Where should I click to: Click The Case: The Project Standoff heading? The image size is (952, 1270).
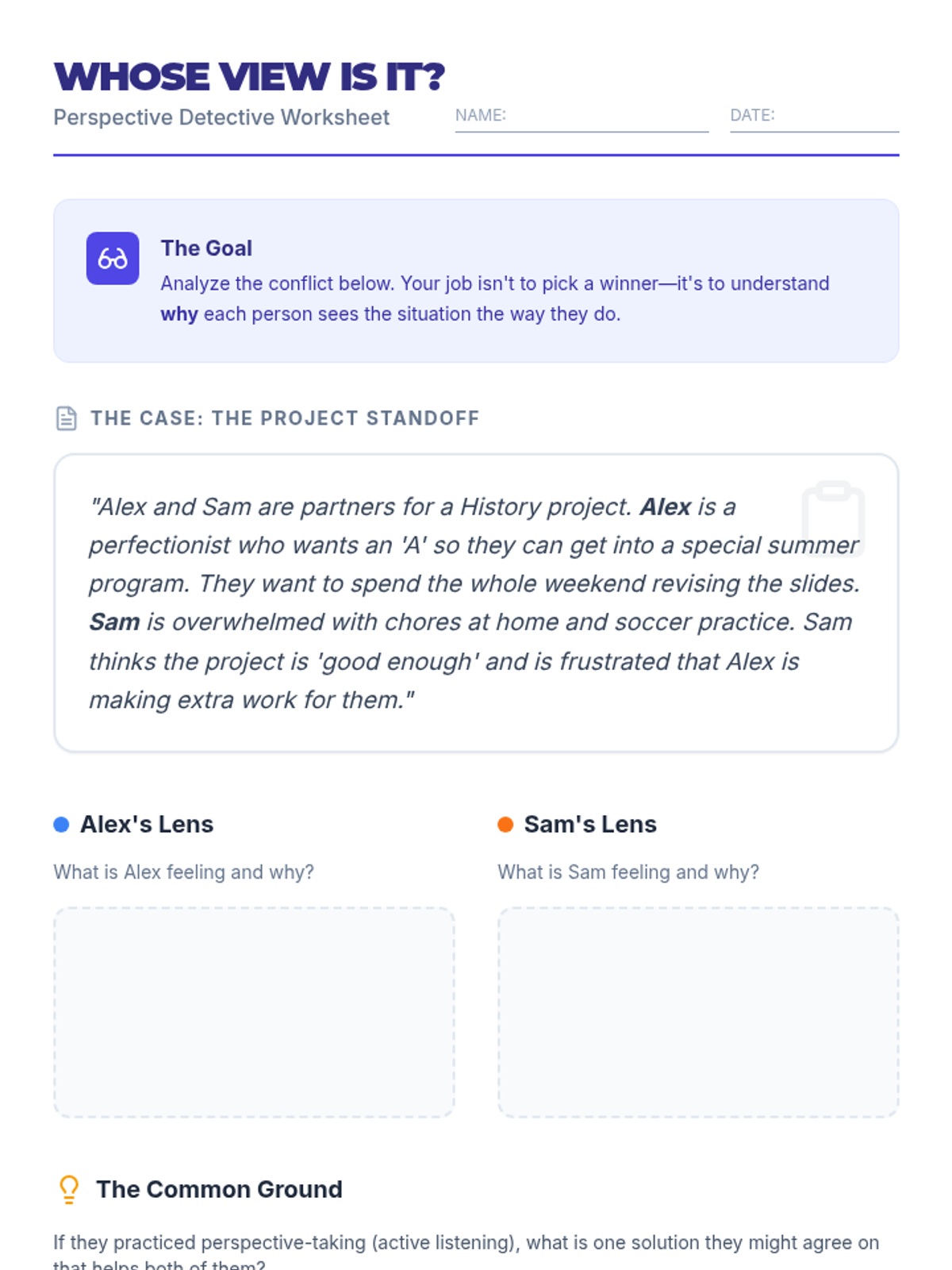285,418
